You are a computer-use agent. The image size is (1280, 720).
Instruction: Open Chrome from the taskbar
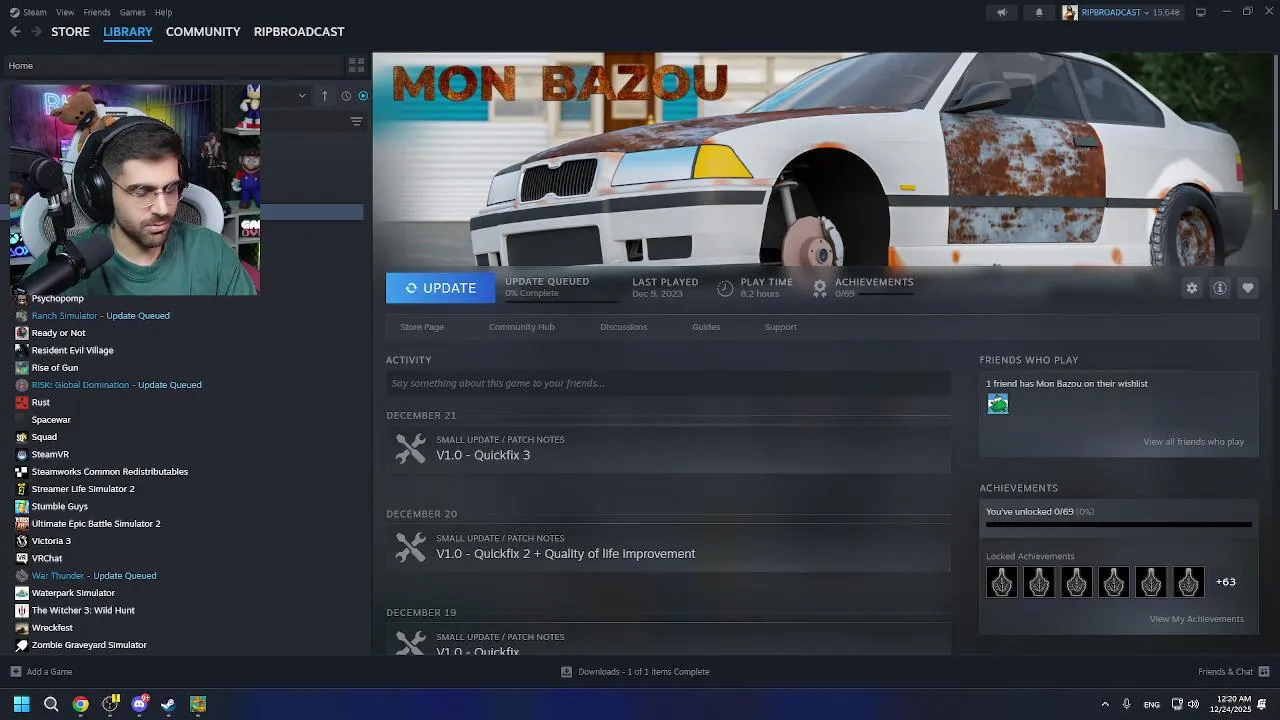81,704
